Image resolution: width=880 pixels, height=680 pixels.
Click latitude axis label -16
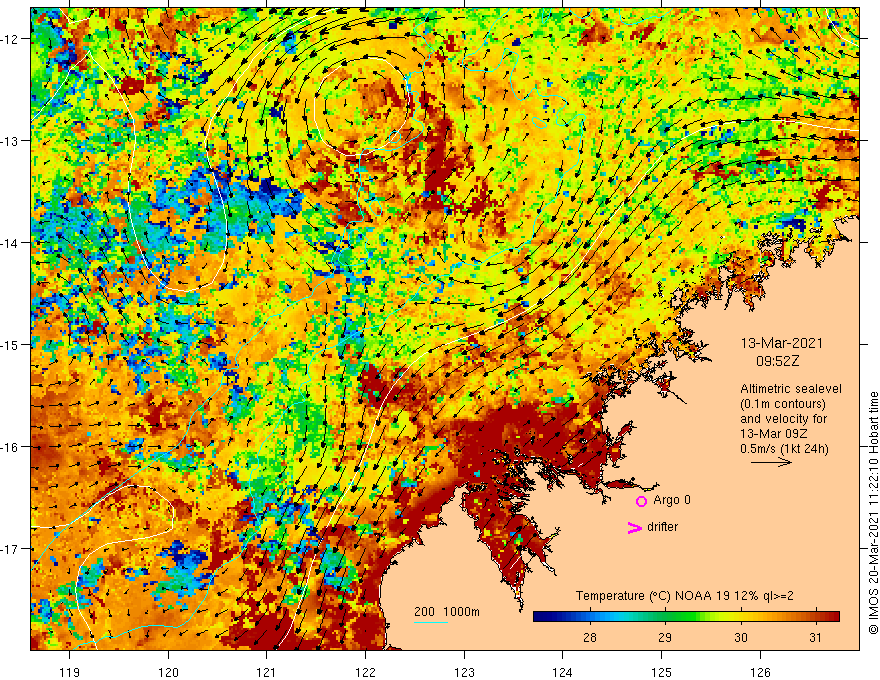[x=10, y=447]
